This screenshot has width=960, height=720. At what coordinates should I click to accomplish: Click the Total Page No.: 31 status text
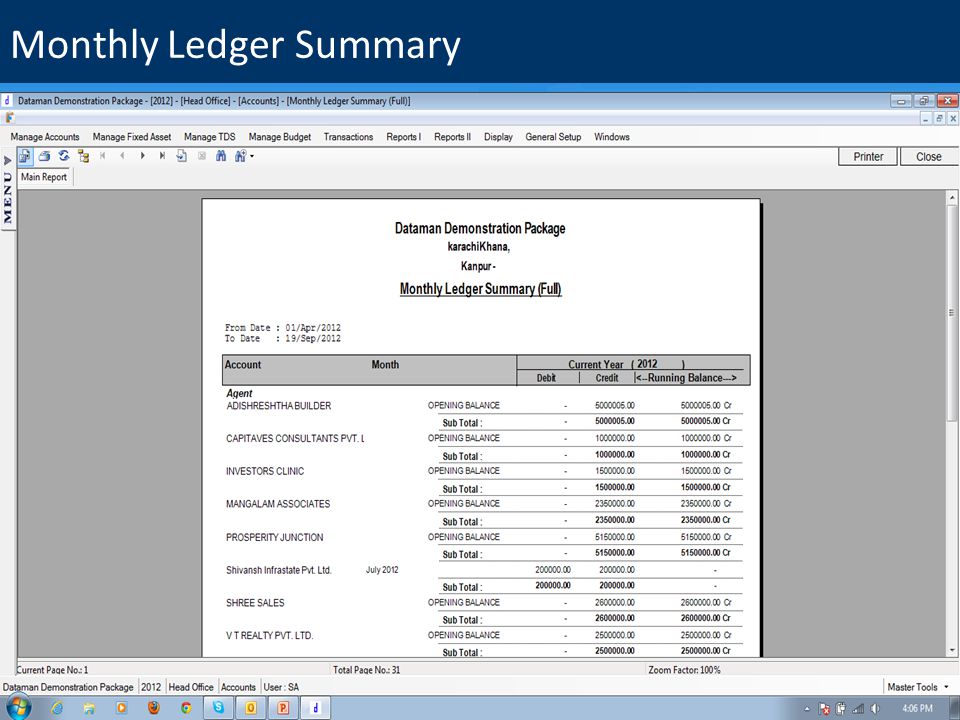pyautogui.click(x=366, y=670)
